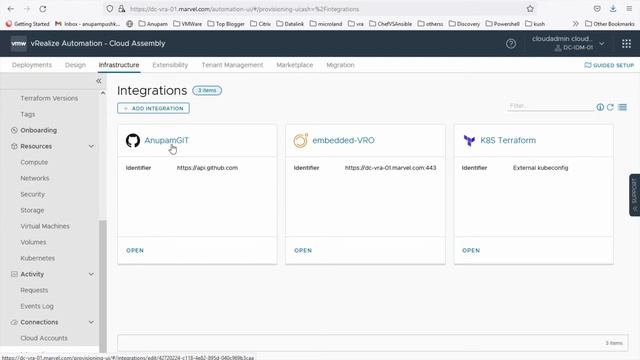Open the K8S Terraform integration link

508,140
